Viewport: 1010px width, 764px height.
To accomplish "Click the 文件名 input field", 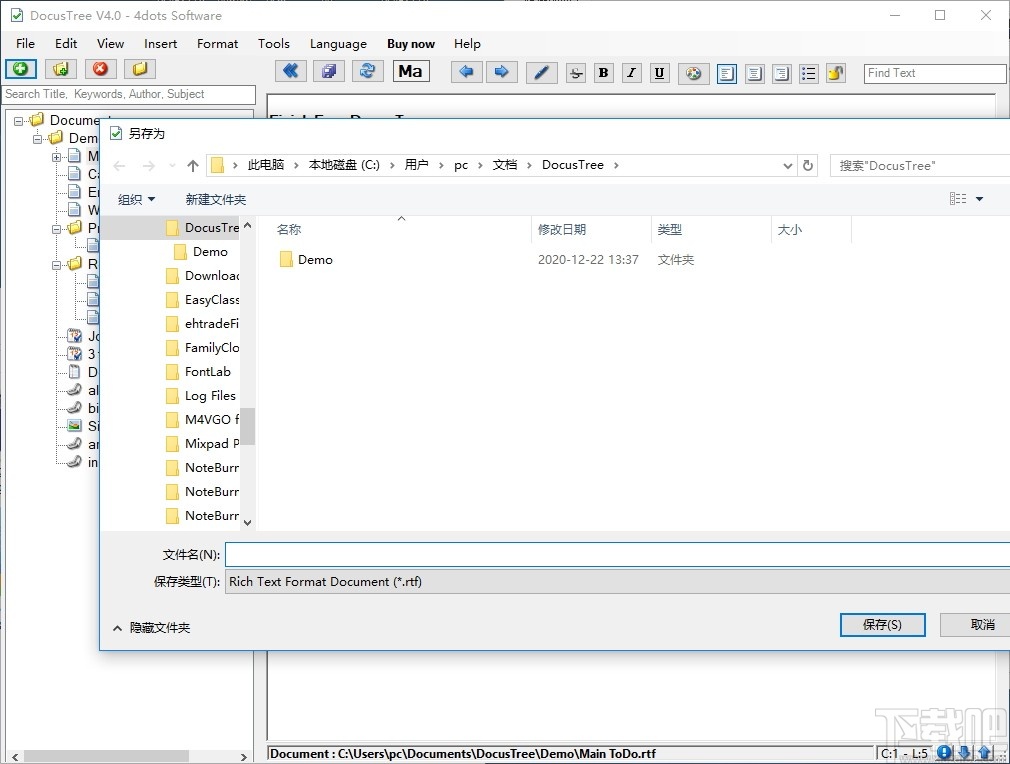I will [x=617, y=555].
